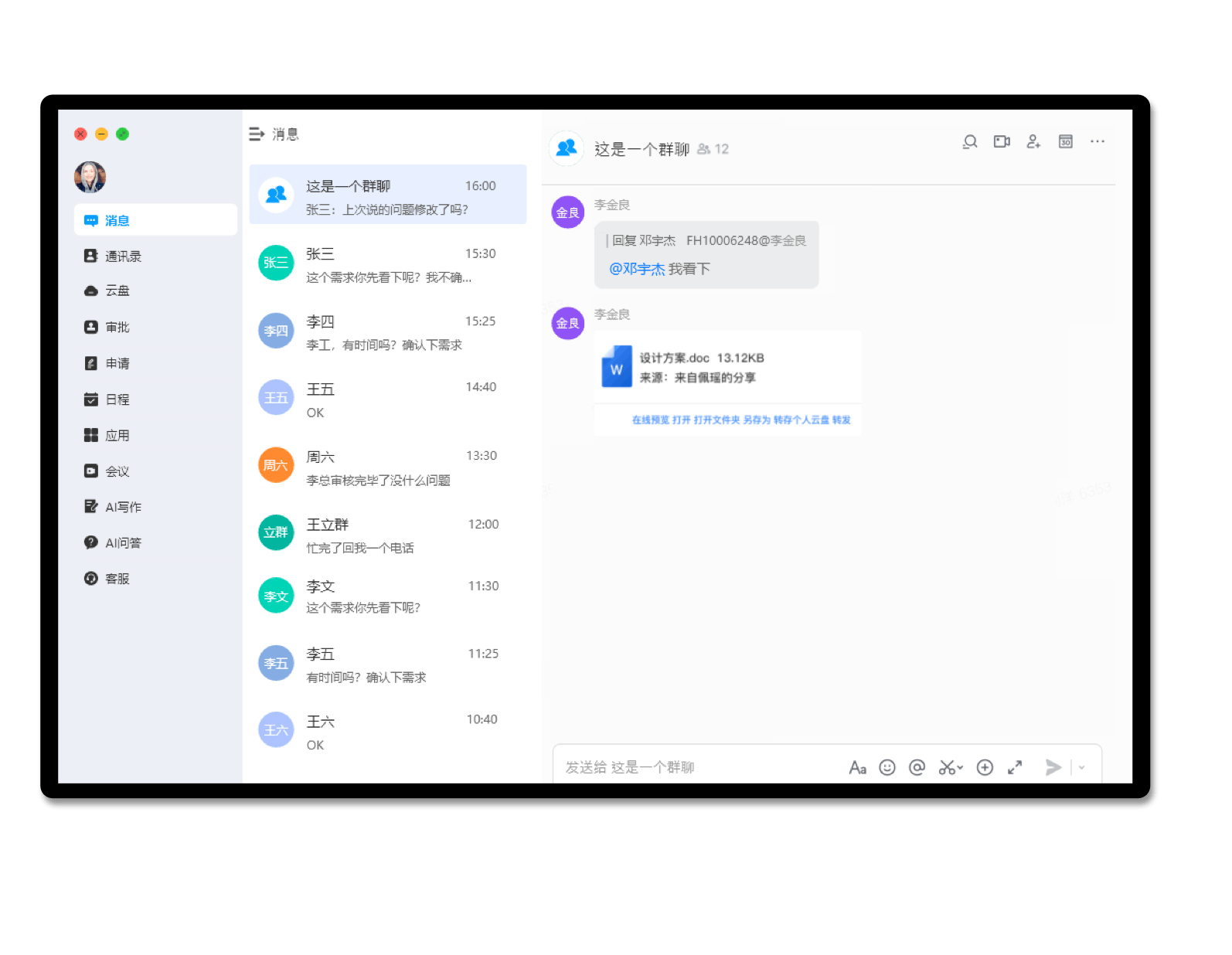Click the send arrow button
1232x955 pixels.
(x=1053, y=767)
